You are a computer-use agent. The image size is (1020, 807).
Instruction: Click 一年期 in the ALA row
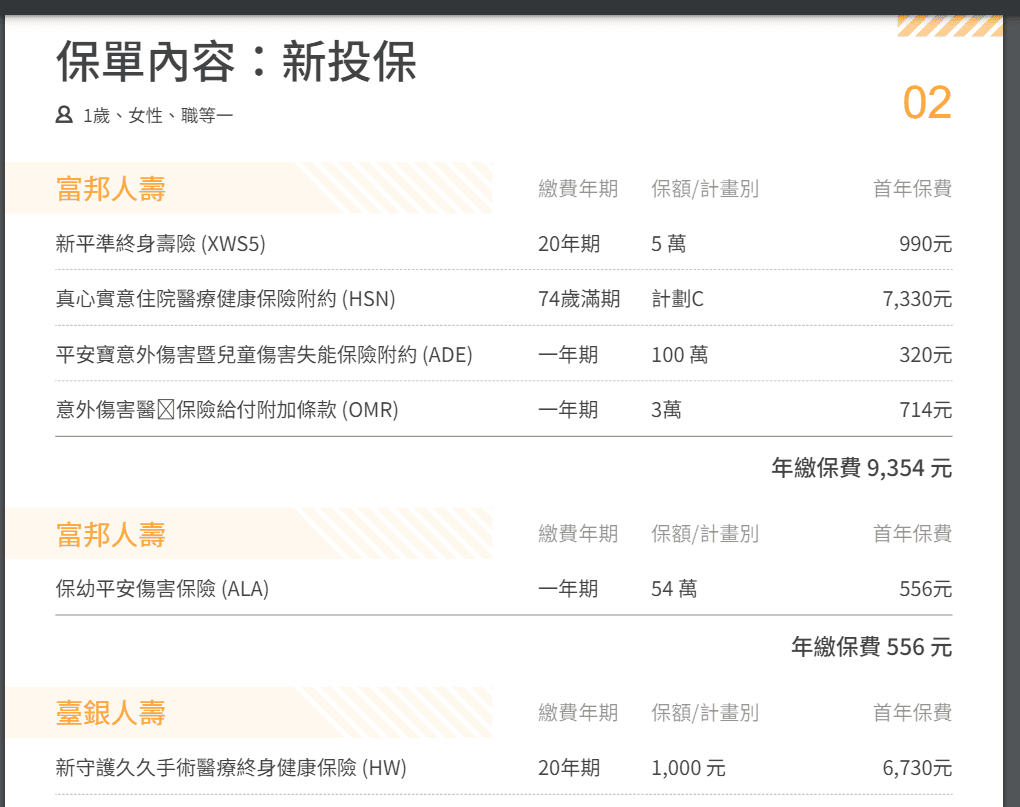click(568, 589)
